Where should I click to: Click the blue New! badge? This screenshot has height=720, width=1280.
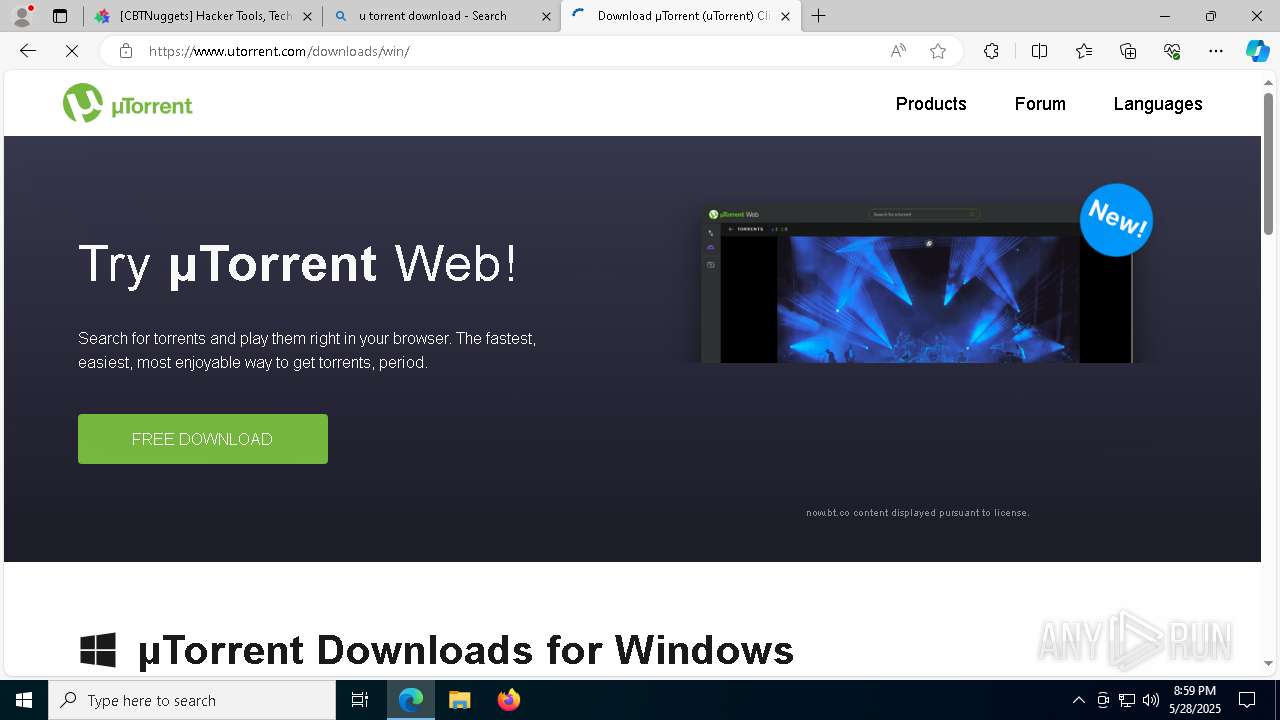click(1116, 220)
